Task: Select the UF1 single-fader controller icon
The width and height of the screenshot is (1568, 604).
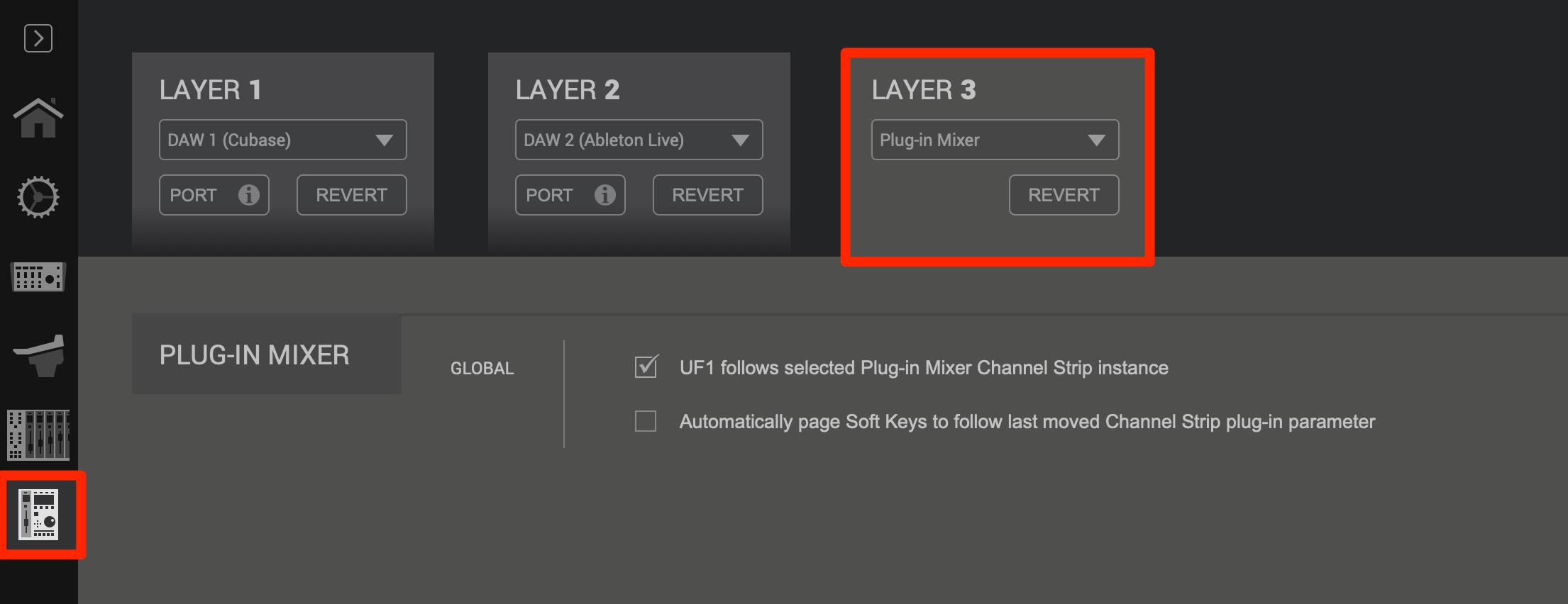Action: pos(38,515)
